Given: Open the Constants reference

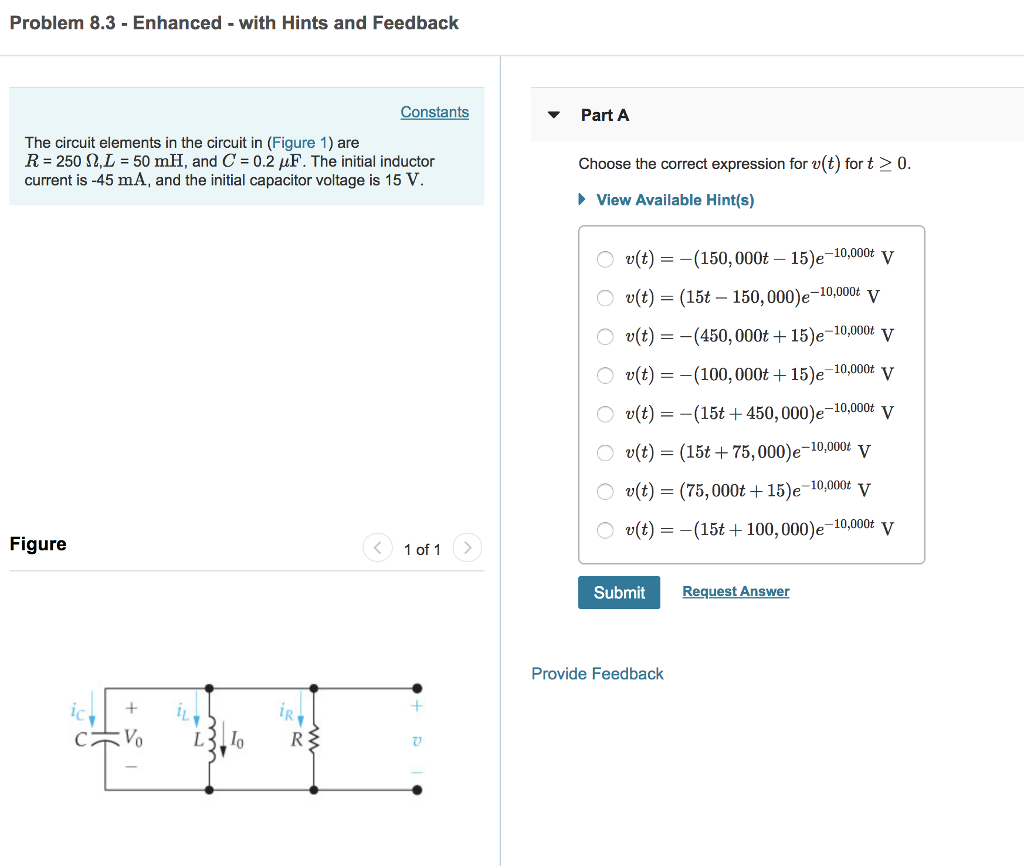Looking at the screenshot, I should (x=434, y=112).
